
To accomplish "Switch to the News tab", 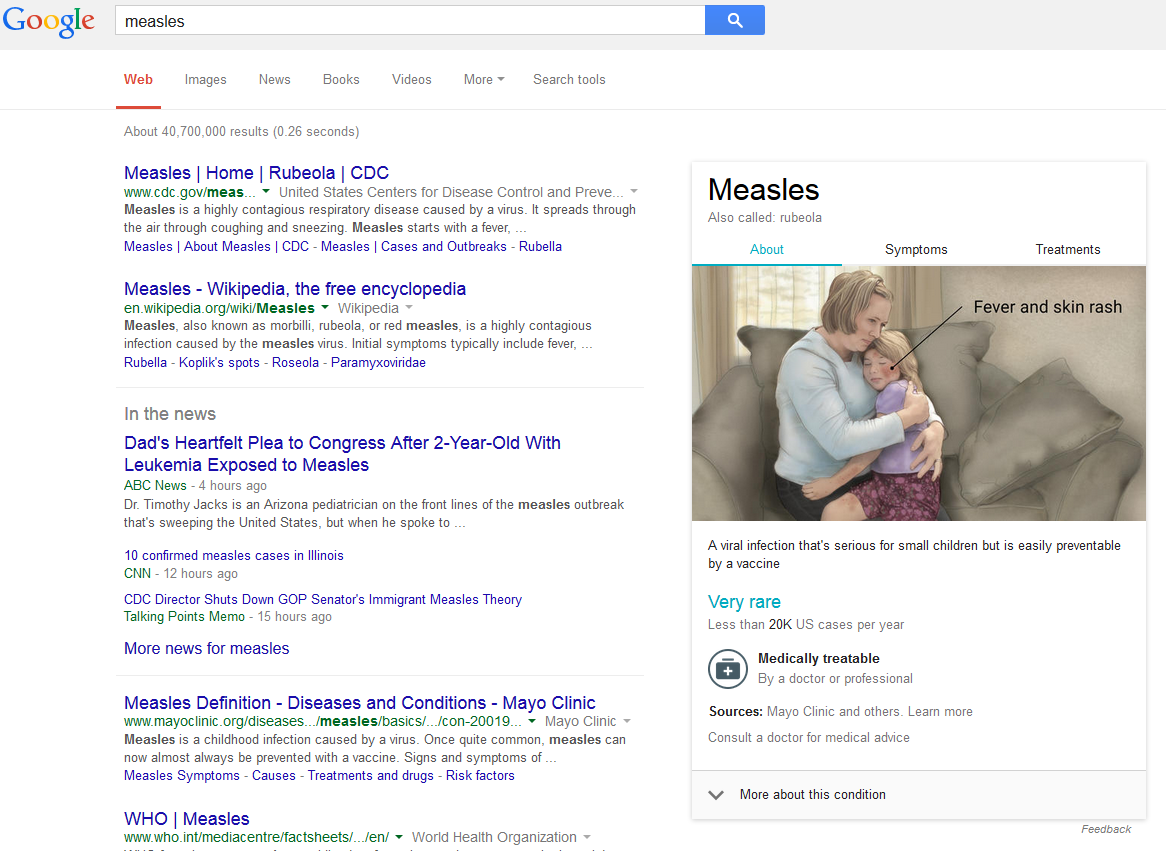I will tap(274, 80).
